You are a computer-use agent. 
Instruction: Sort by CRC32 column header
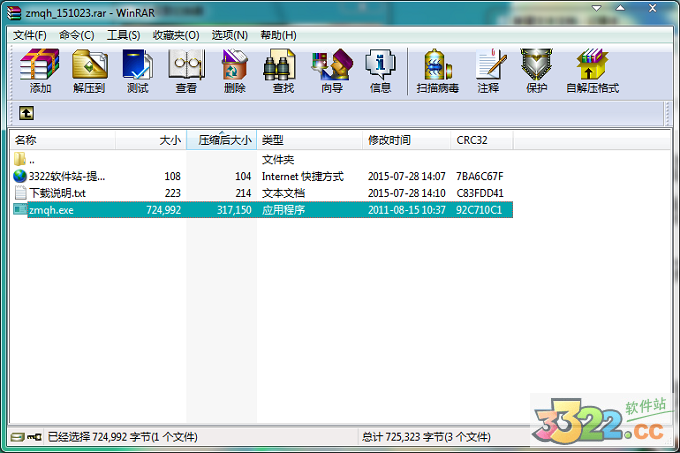(482, 140)
